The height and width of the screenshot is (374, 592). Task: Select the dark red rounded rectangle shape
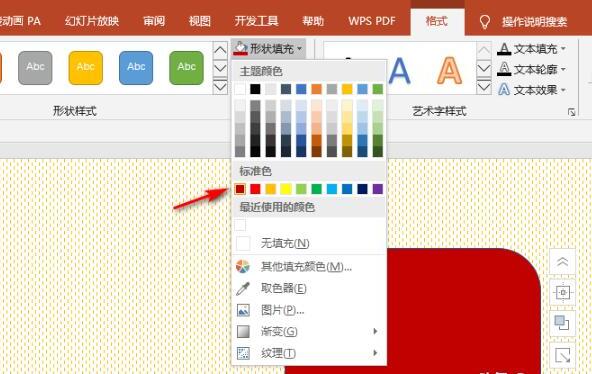click(x=464, y=311)
